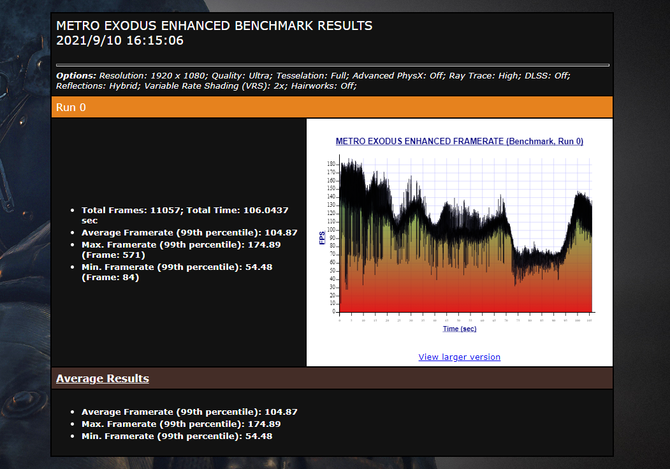Click Average Framerate under Average Results
This screenshot has height=469, width=670.
coord(179,411)
